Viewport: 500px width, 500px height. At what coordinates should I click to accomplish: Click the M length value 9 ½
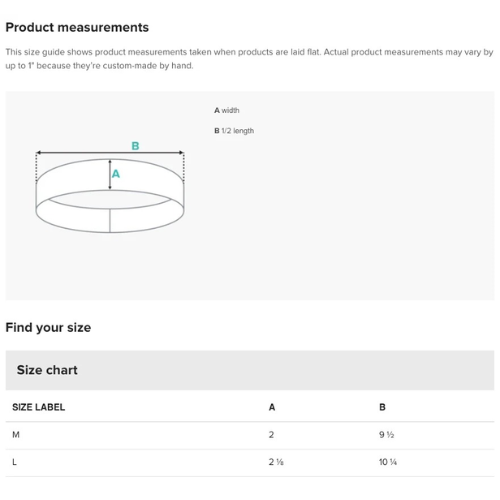click(x=387, y=435)
